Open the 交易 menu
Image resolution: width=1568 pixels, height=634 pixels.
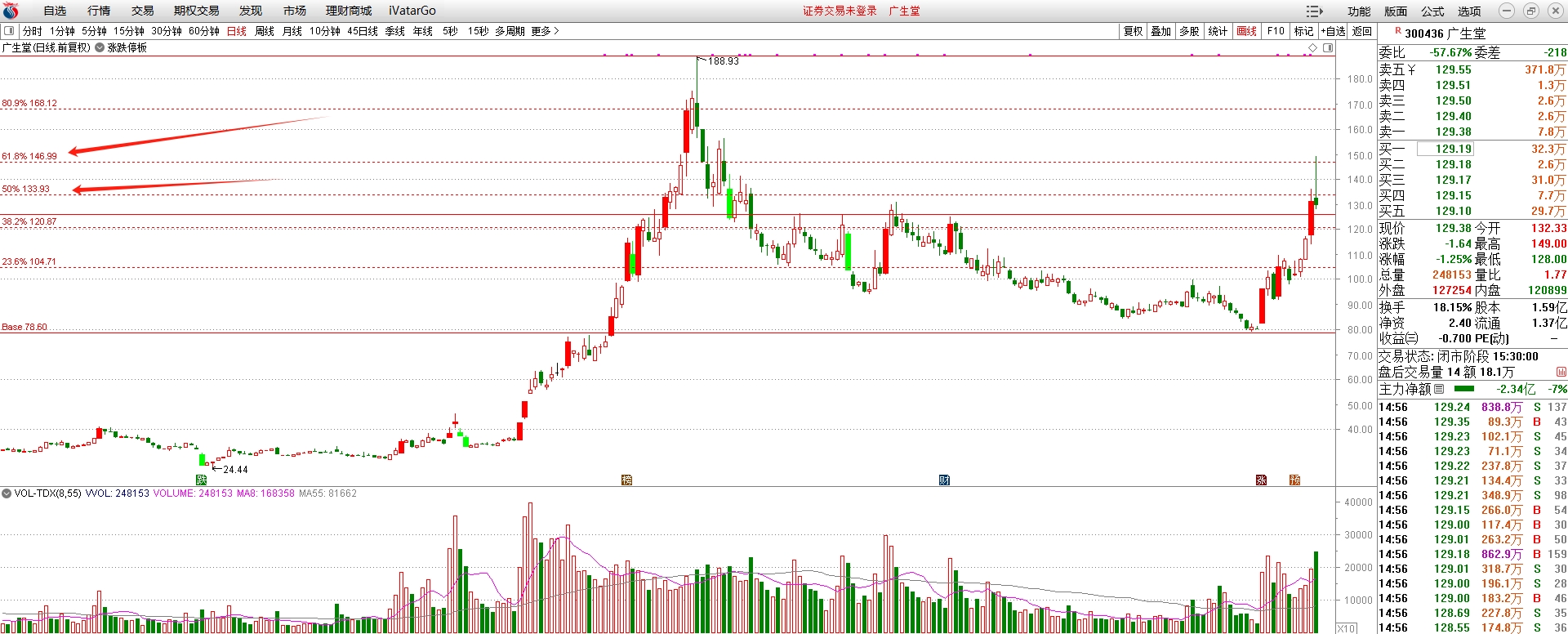tap(143, 11)
